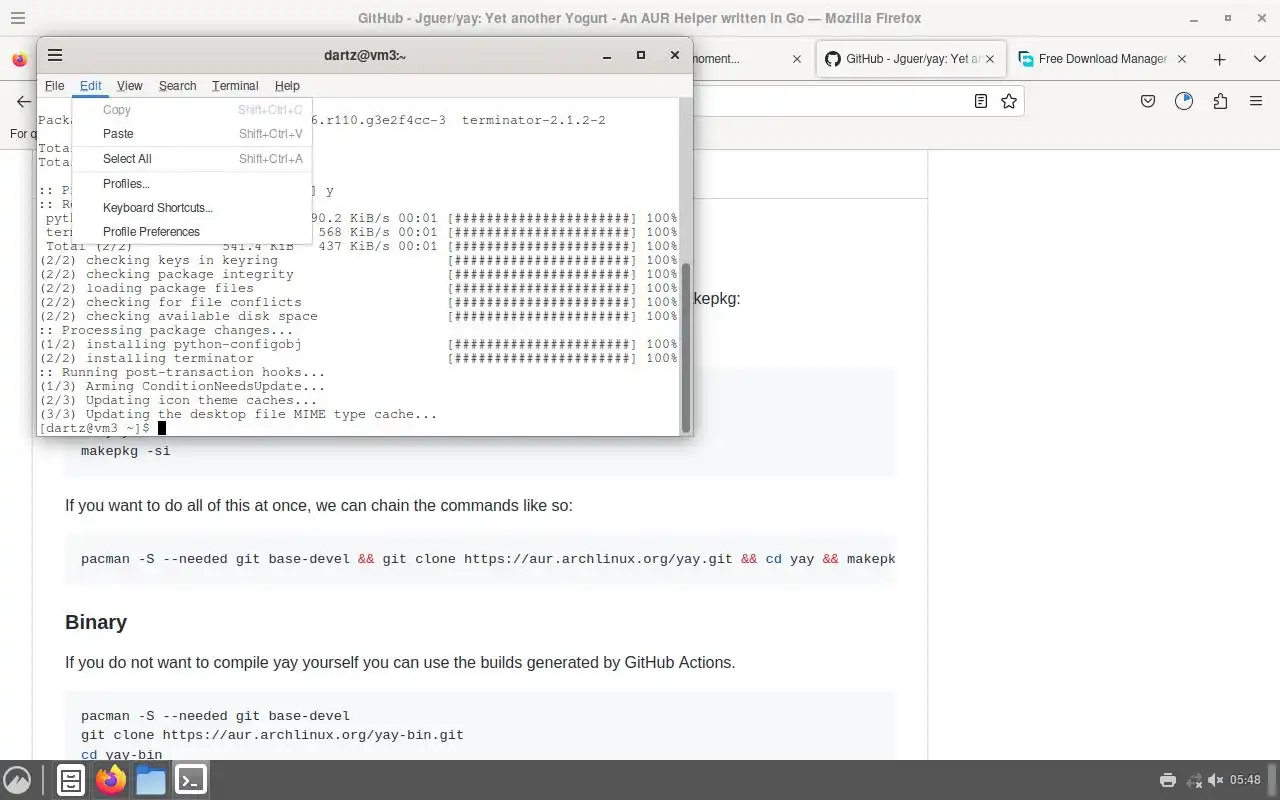The image size is (1280, 800).
Task: Click the 'git clone https://aur.archlinux.org/yay-bin.git' line
Action: (x=272, y=735)
